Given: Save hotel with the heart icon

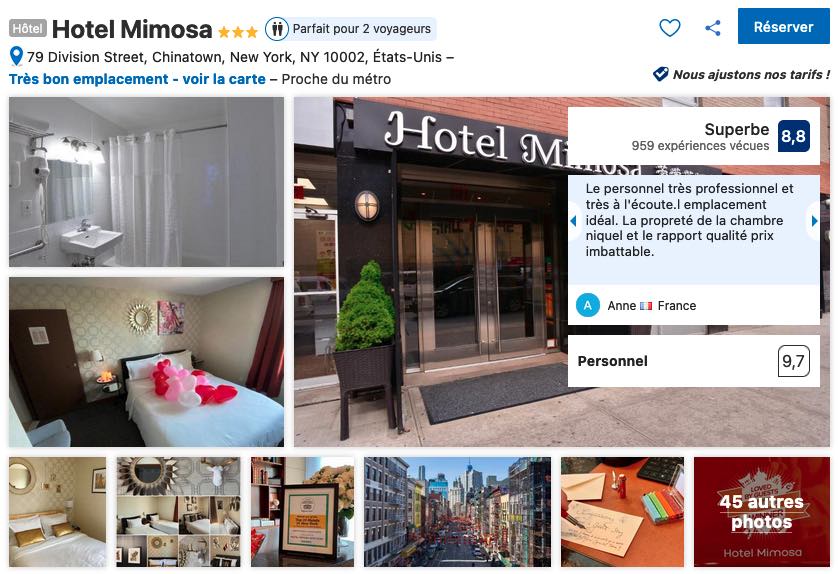Looking at the screenshot, I should point(670,28).
